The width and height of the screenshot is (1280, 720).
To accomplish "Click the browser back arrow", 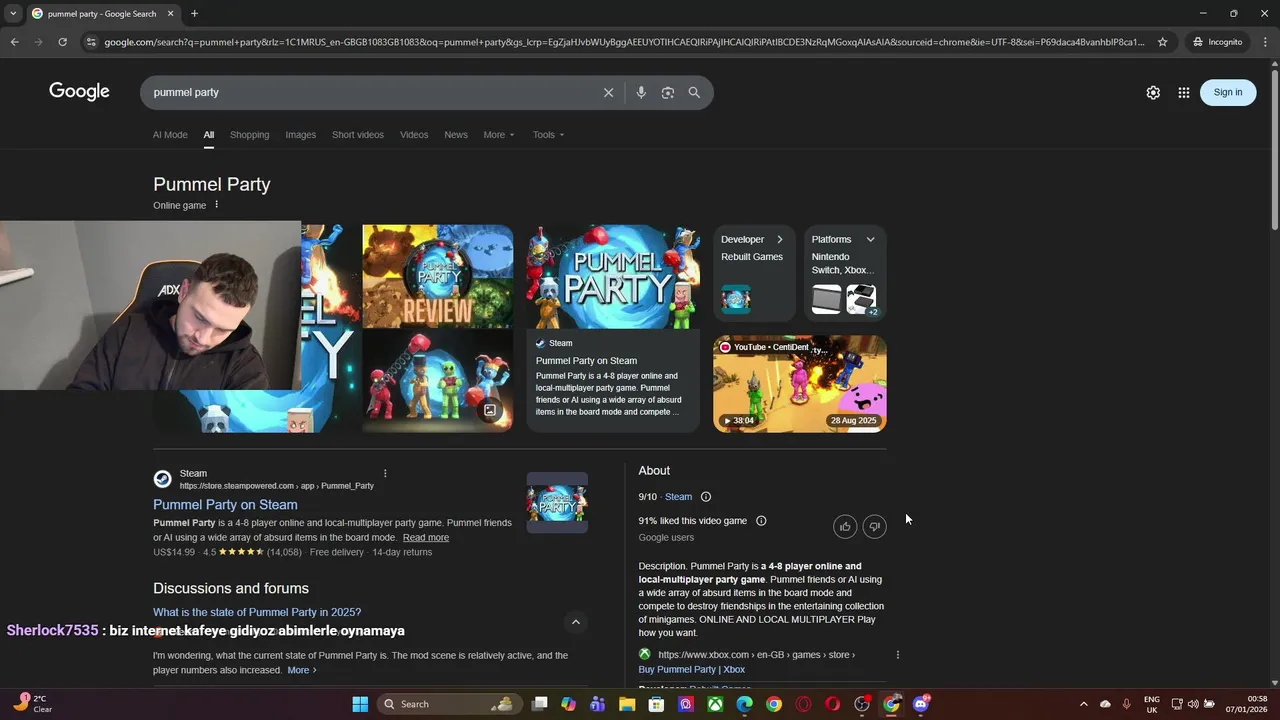I will (14, 42).
